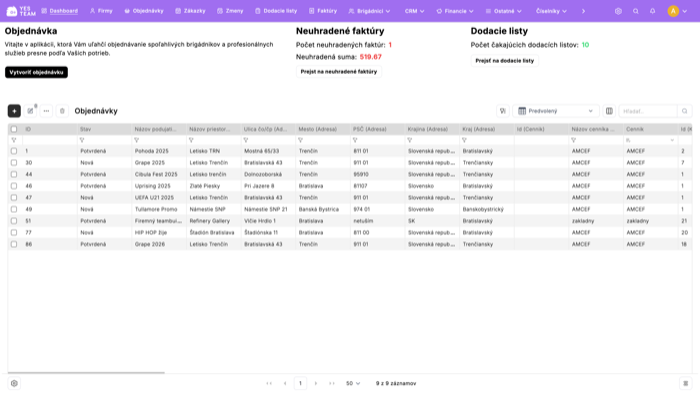Expand the Financie menu
The height and width of the screenshot is (393, 700).
coord(455,11)
